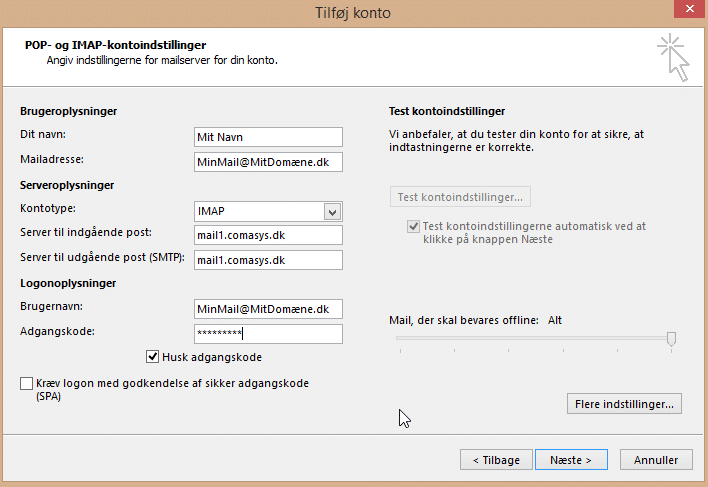Click the SMTP outgoing server field
Viewport: 708px width, 487px height.
(x=268, y=260)
